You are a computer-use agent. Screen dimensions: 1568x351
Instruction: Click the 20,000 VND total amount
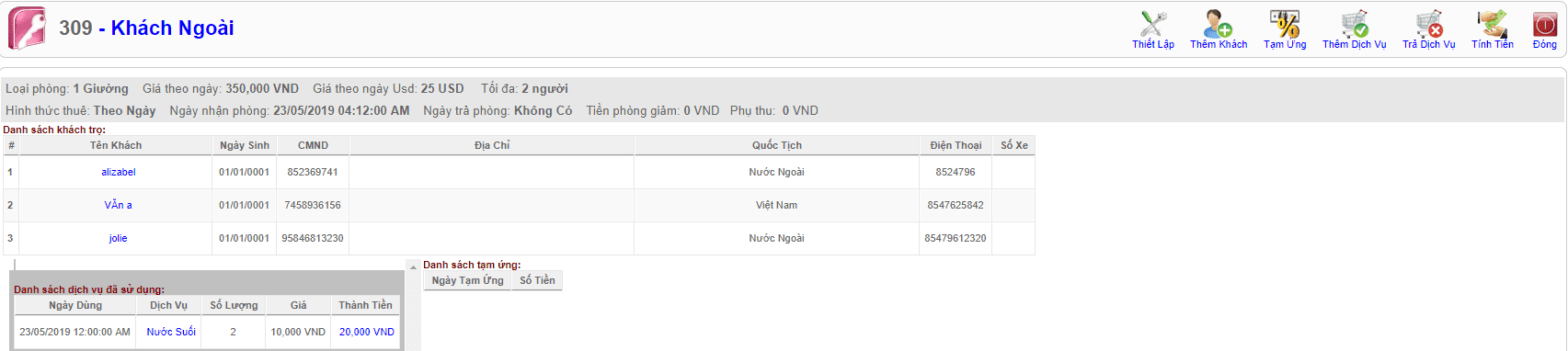367,332
